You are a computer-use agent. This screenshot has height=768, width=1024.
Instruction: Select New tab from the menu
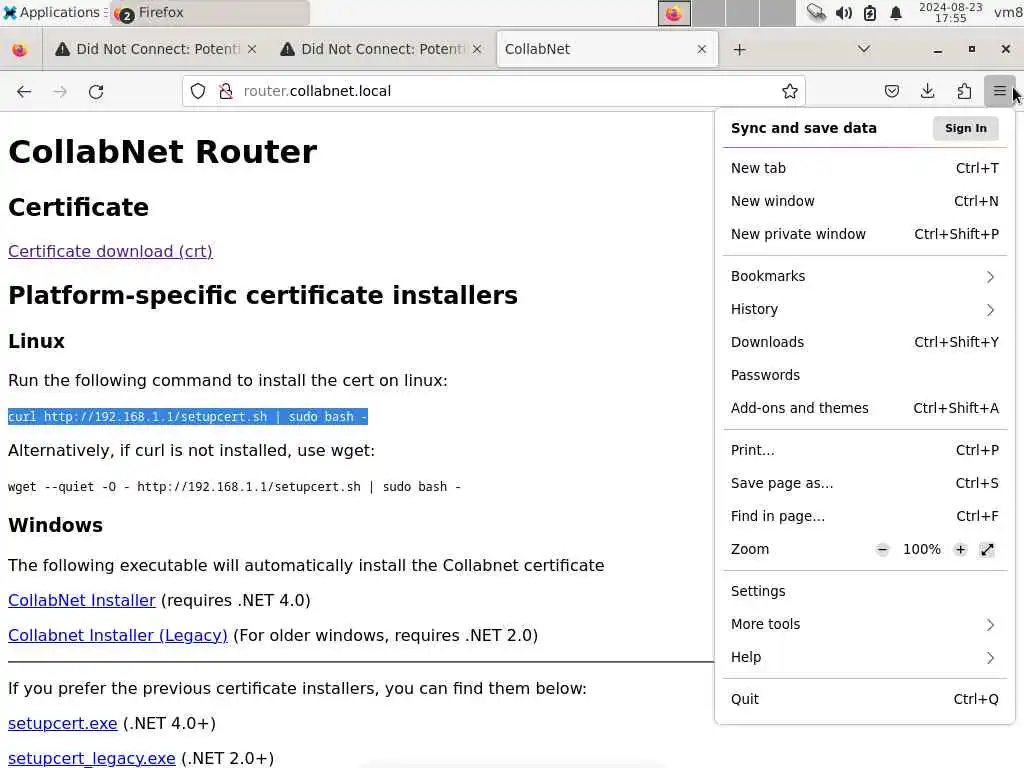pyautogui.click(x=865, y=168)
